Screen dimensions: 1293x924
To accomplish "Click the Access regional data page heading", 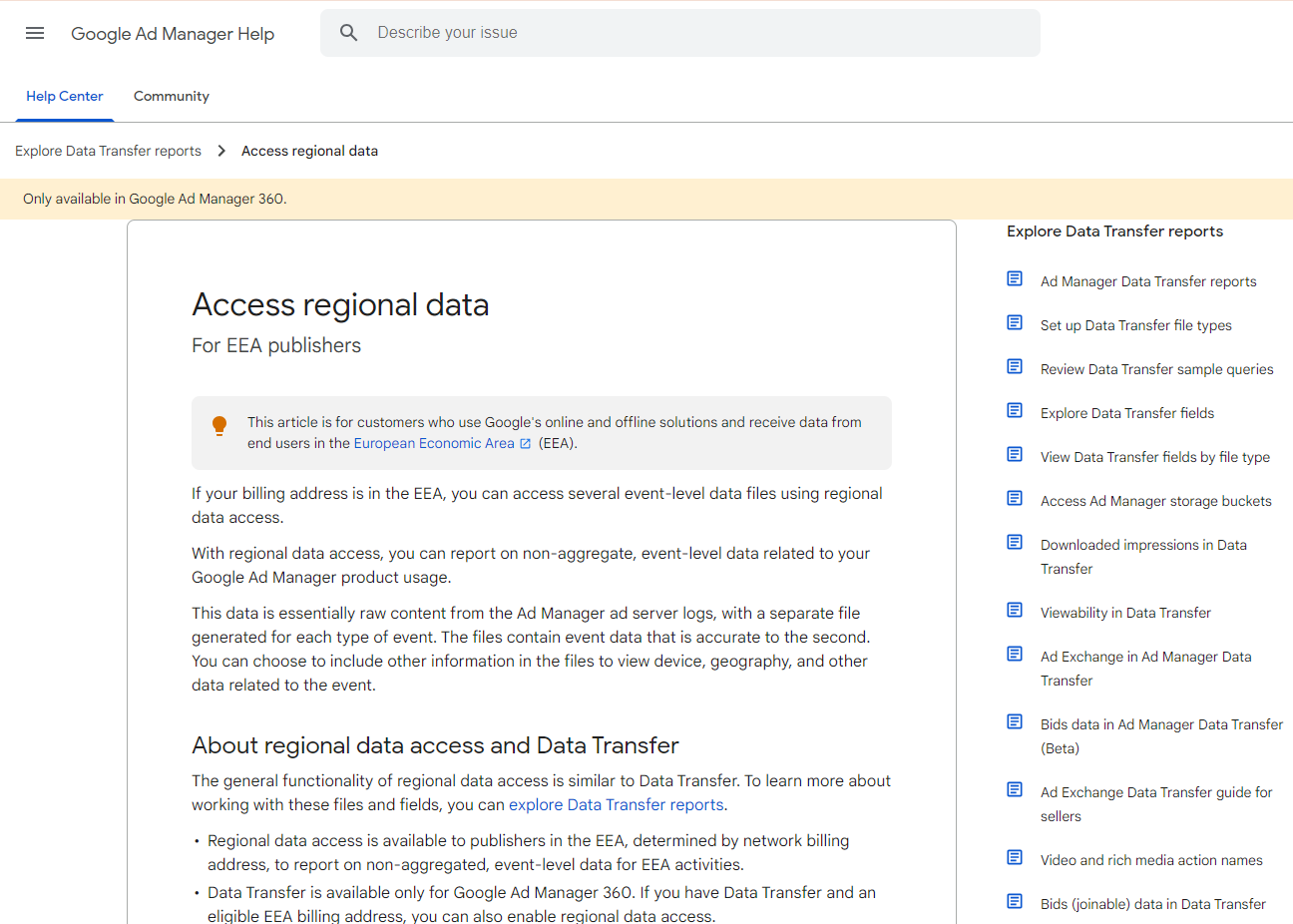I will pos(340,304).
